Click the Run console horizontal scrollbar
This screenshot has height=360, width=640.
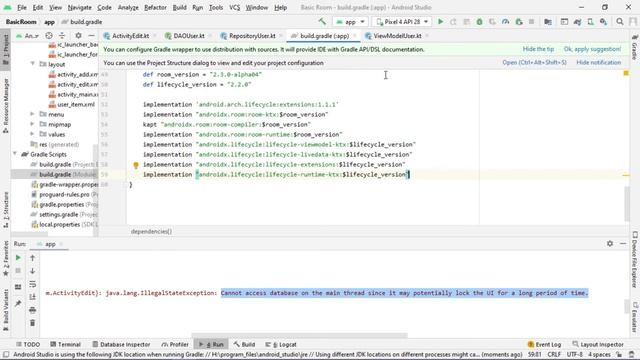click(299, 336)
